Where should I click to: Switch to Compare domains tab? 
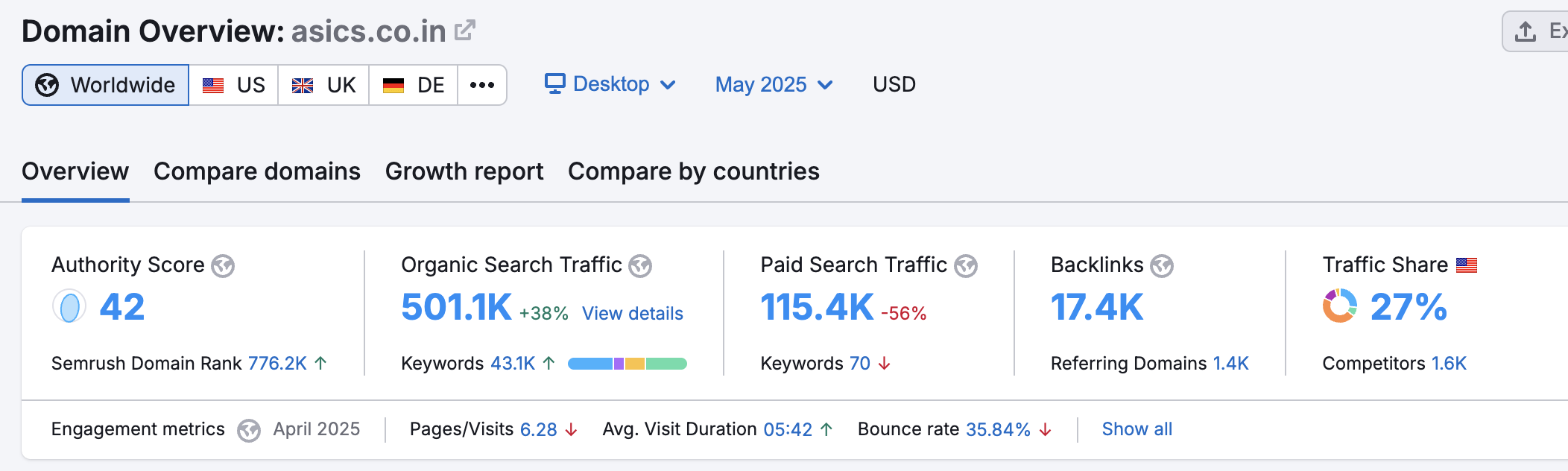coord(257,171)
